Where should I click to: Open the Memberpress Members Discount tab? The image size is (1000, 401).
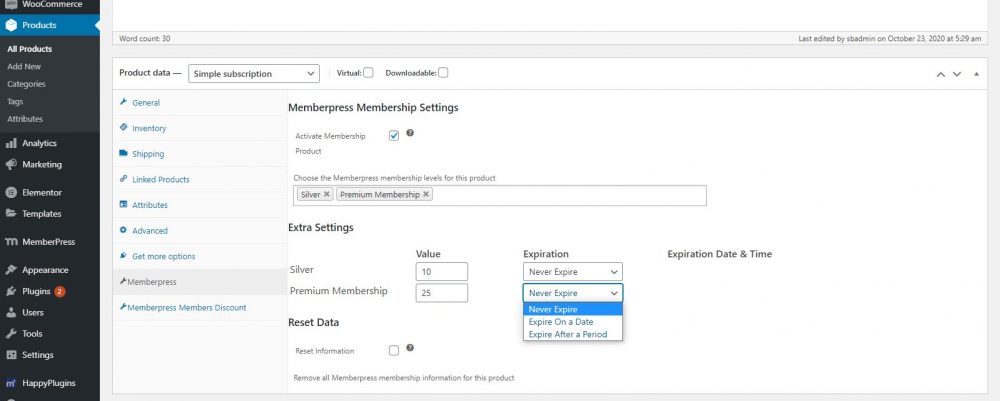click(x=186, y=307)
